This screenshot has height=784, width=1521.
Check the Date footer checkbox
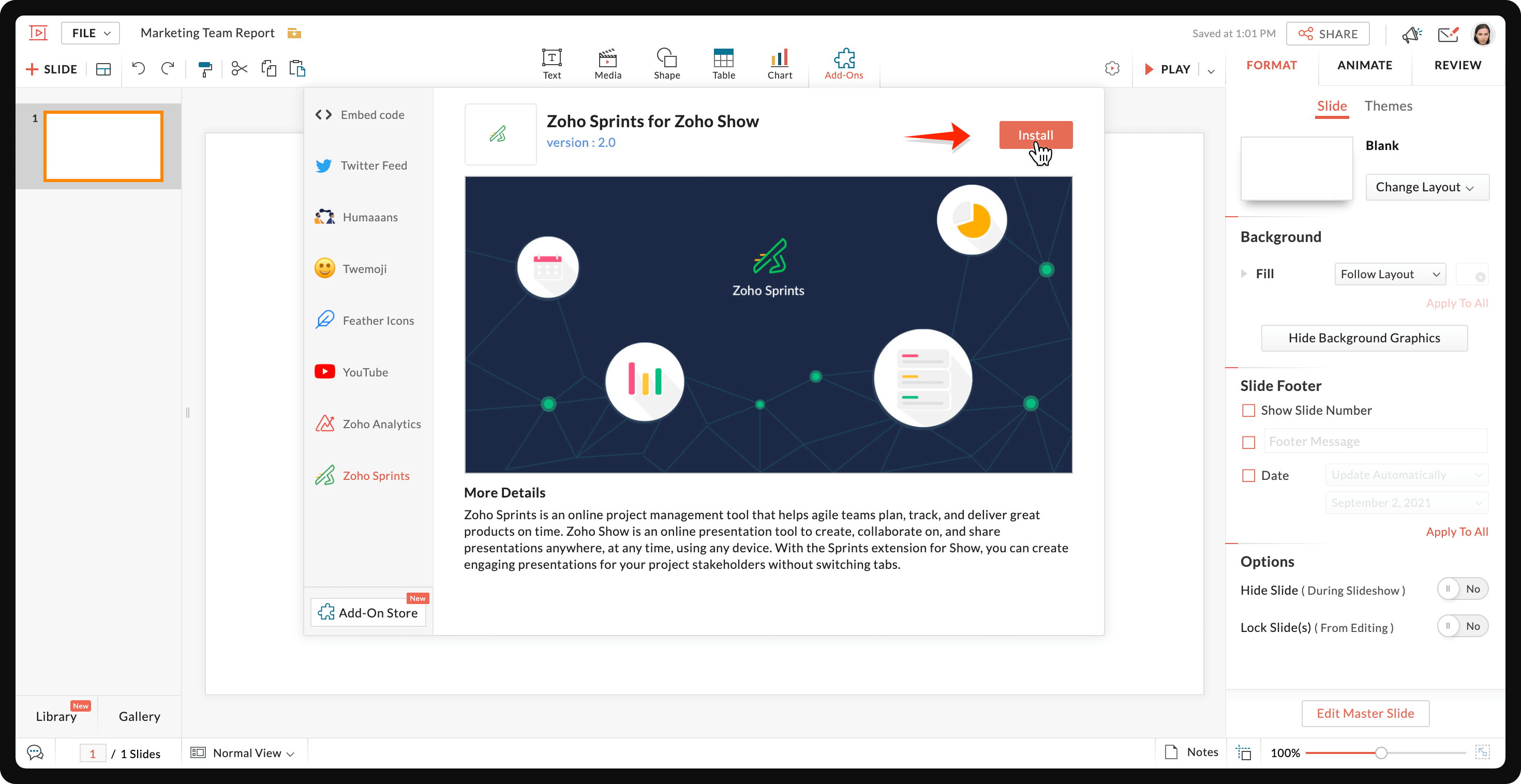click(1248, 475)
